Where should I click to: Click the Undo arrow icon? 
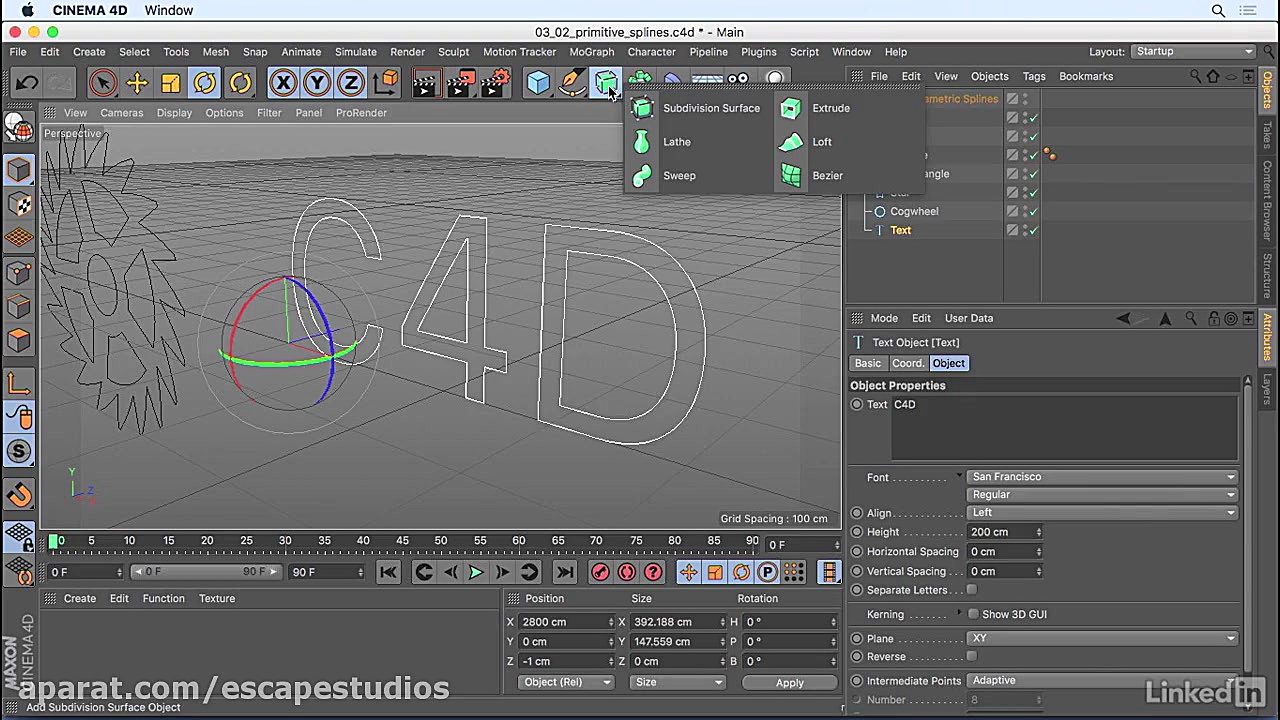click(27, 83)
